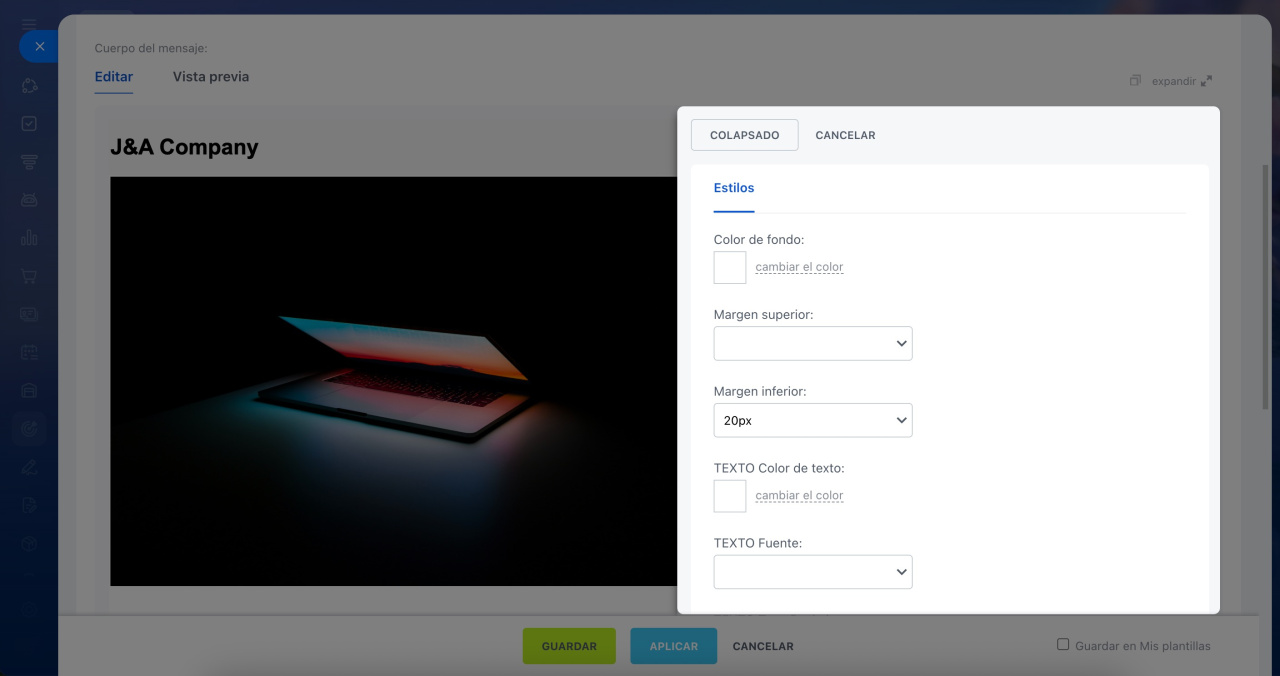Open the pencil signature icon in the sidebar

pos(29,467)
